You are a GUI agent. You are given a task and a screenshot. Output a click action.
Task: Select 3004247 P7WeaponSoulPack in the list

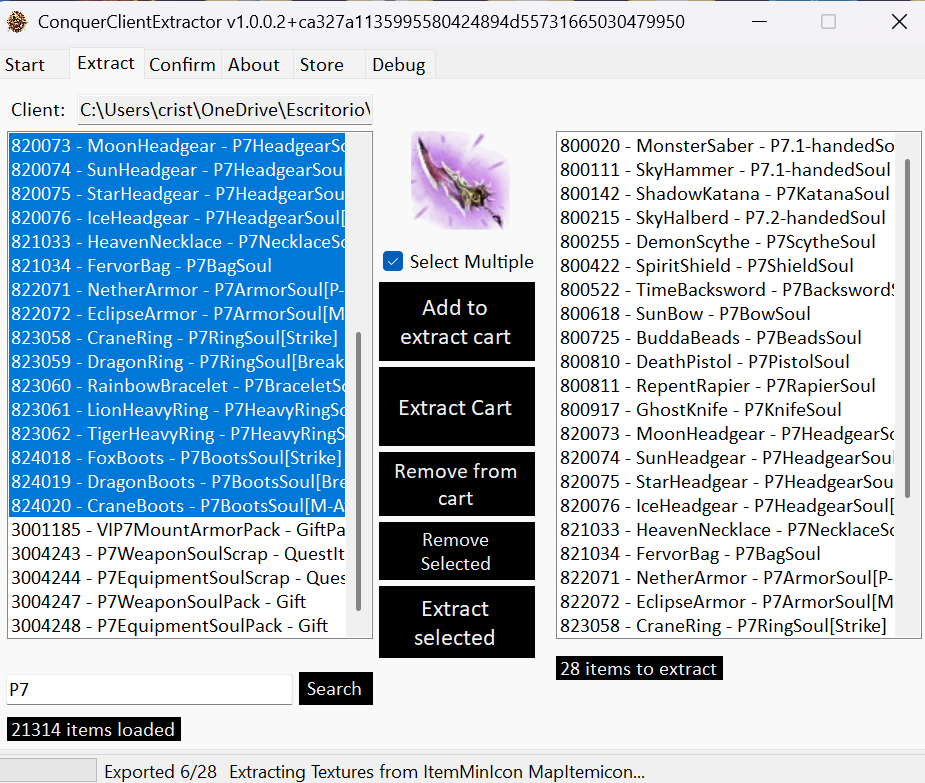coord(177,602)
